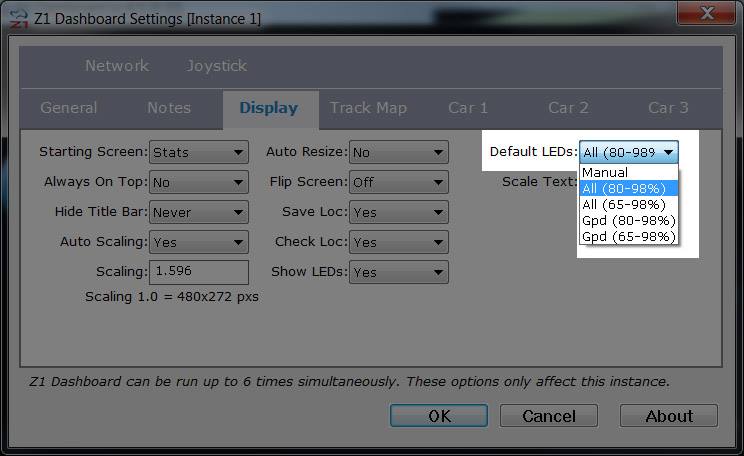Open the Notes tab

point(169,108)
